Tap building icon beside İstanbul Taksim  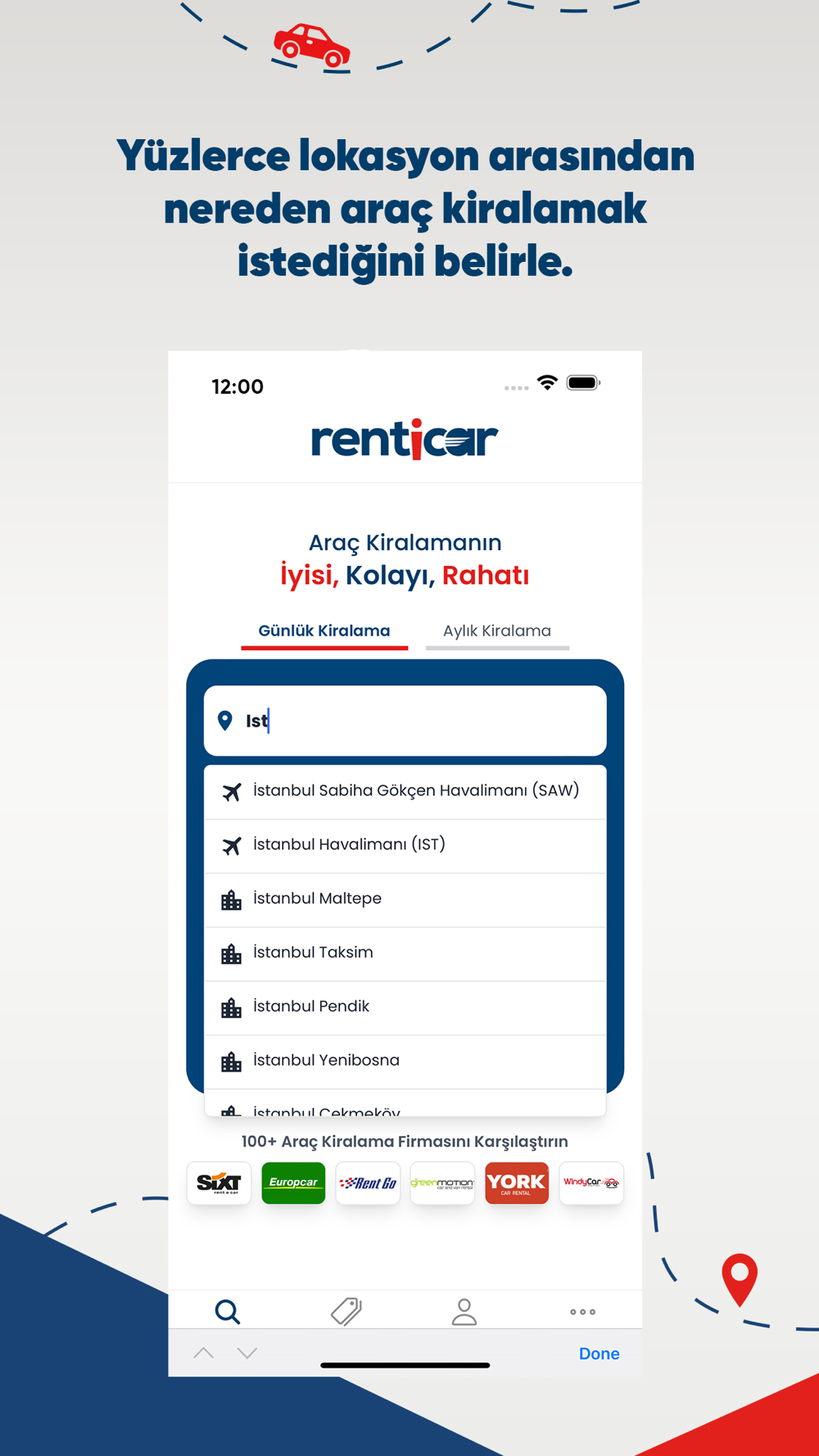click(x=232, y=954)
